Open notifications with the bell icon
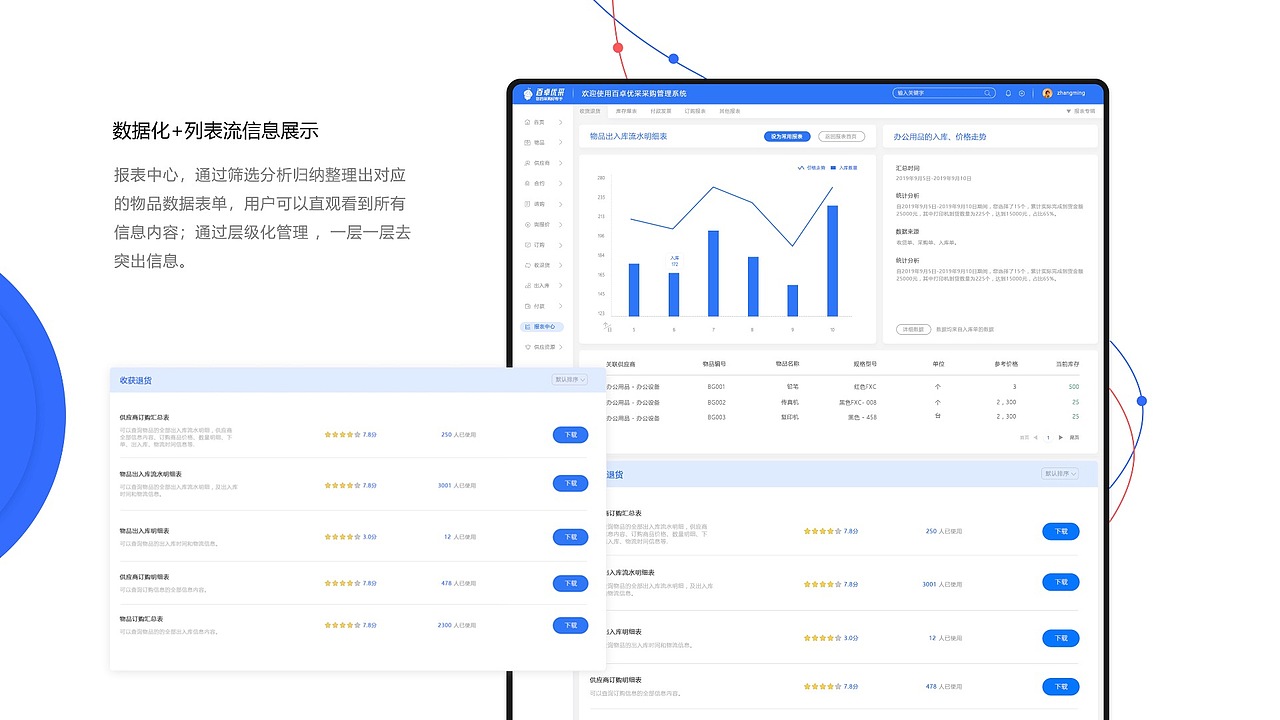1280x720 pixels. click(x=1008, y=93)
